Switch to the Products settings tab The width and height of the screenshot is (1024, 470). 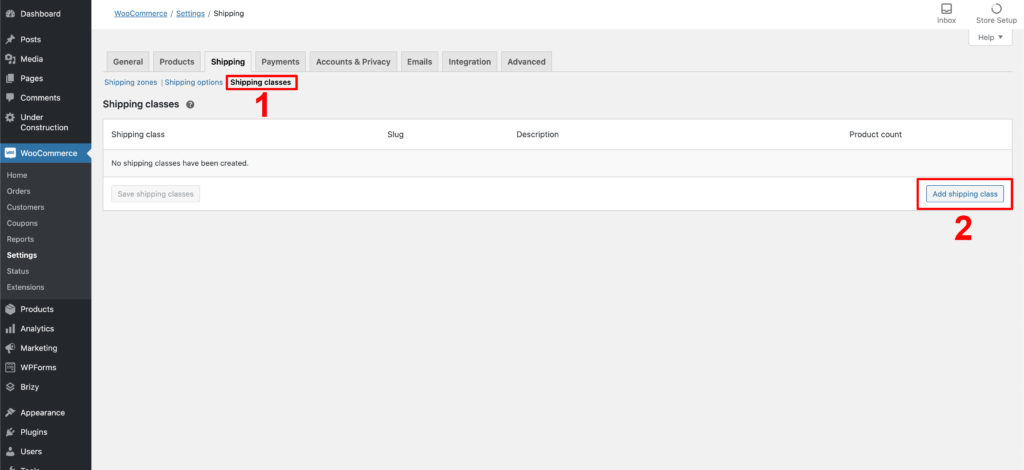click(x=177, y=61)
